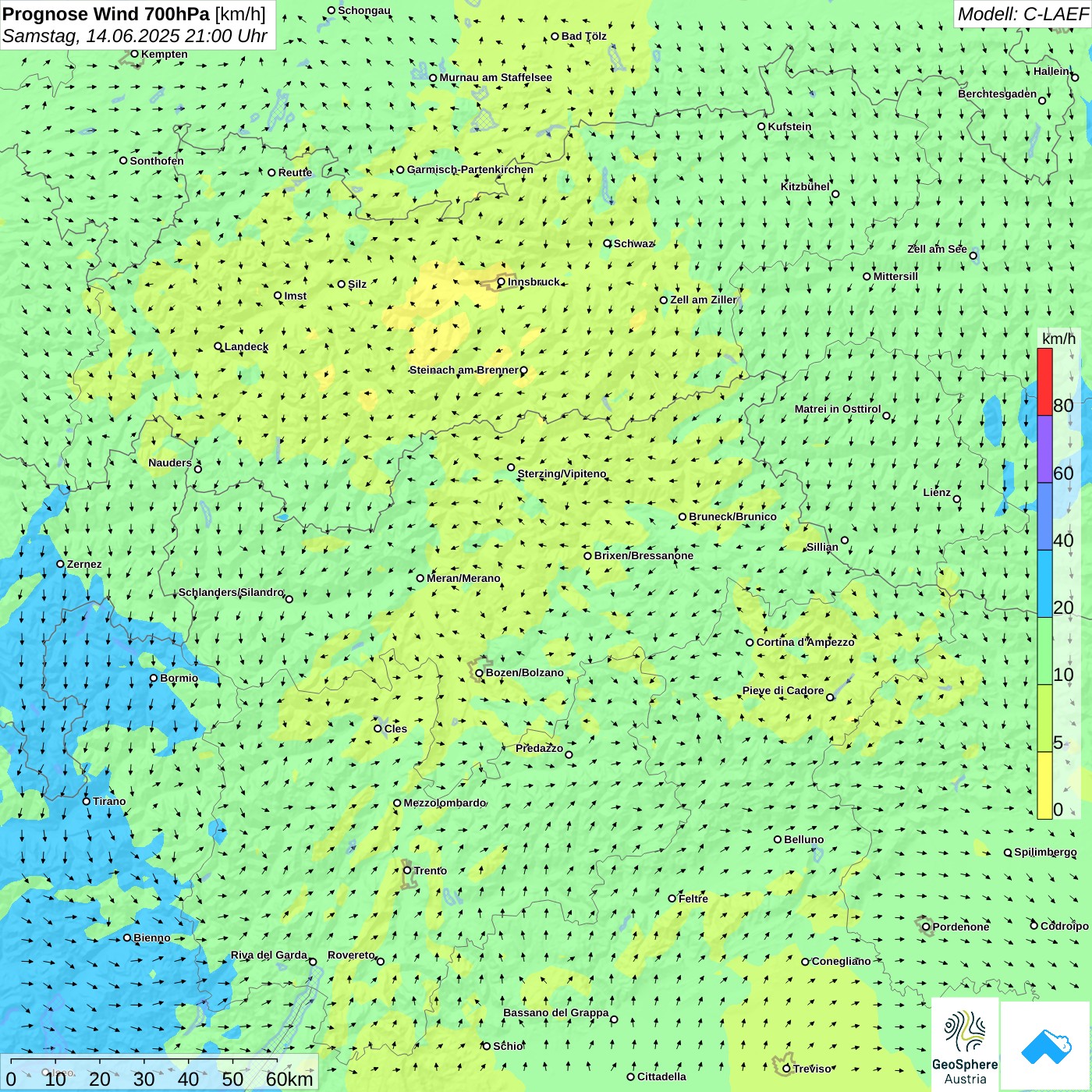
Task: Select the Bad Tölz label
Action: click(x=583, y=36)
